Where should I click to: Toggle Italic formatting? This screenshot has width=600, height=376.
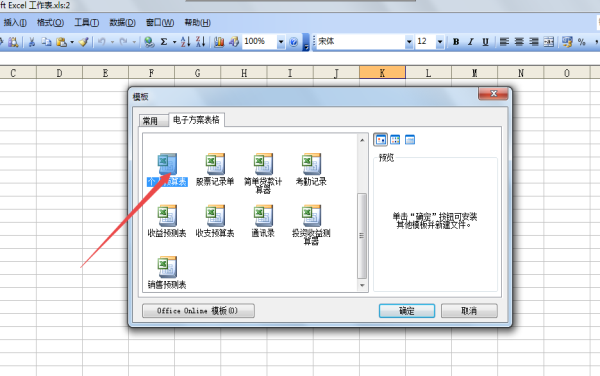471,42
